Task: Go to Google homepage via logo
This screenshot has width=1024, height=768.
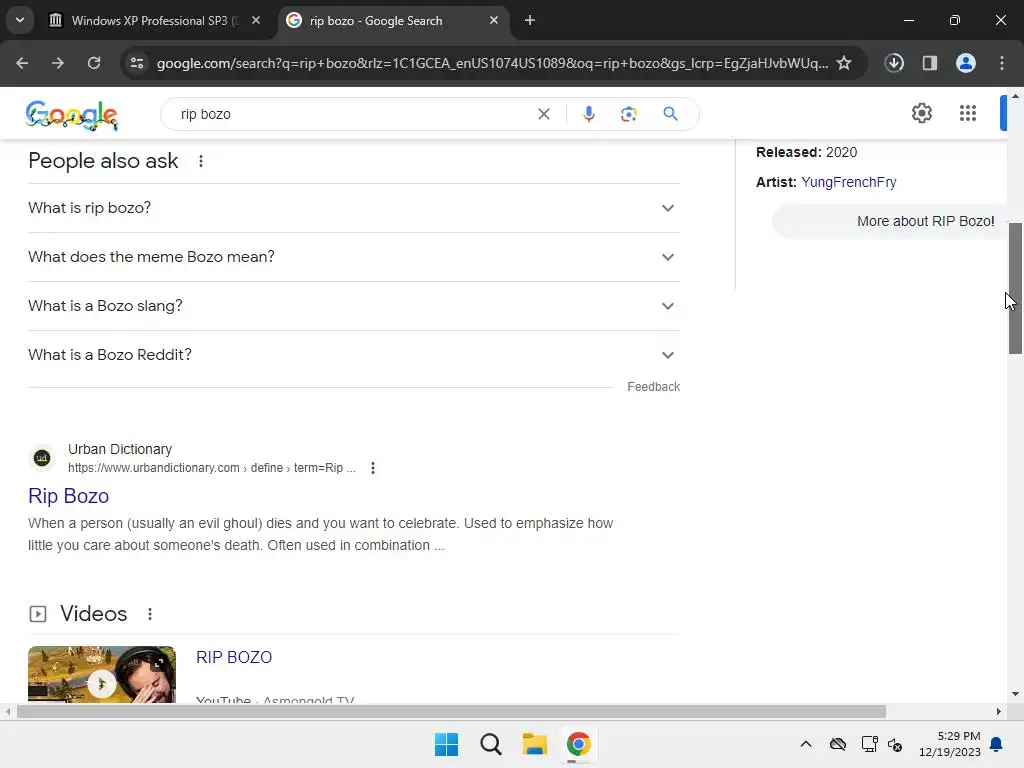Action: tap(72, 115)
